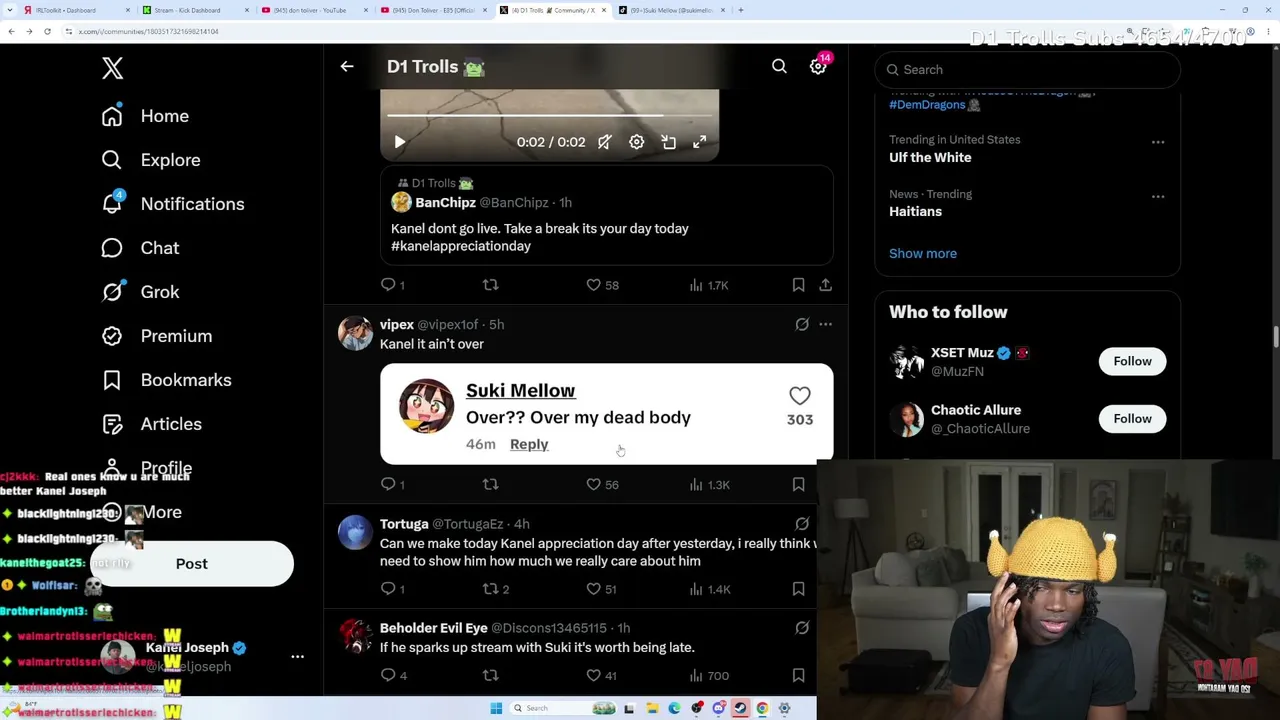
Task: View analytics for post with 1.7K views
Action: [x=709, y=285]
